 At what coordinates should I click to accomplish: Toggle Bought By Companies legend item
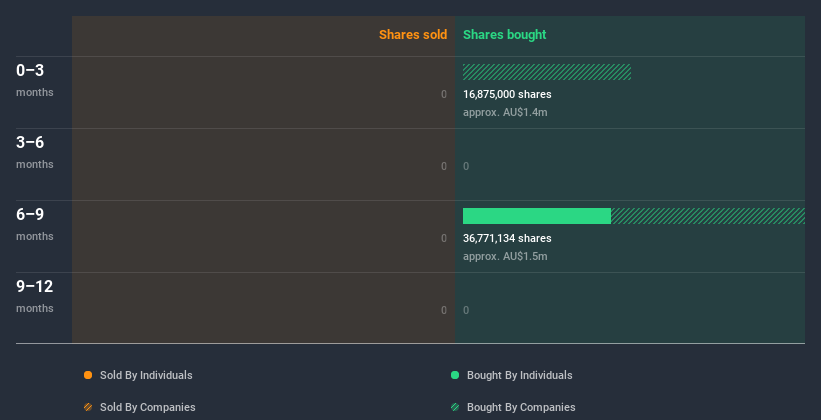coord(513,407)
